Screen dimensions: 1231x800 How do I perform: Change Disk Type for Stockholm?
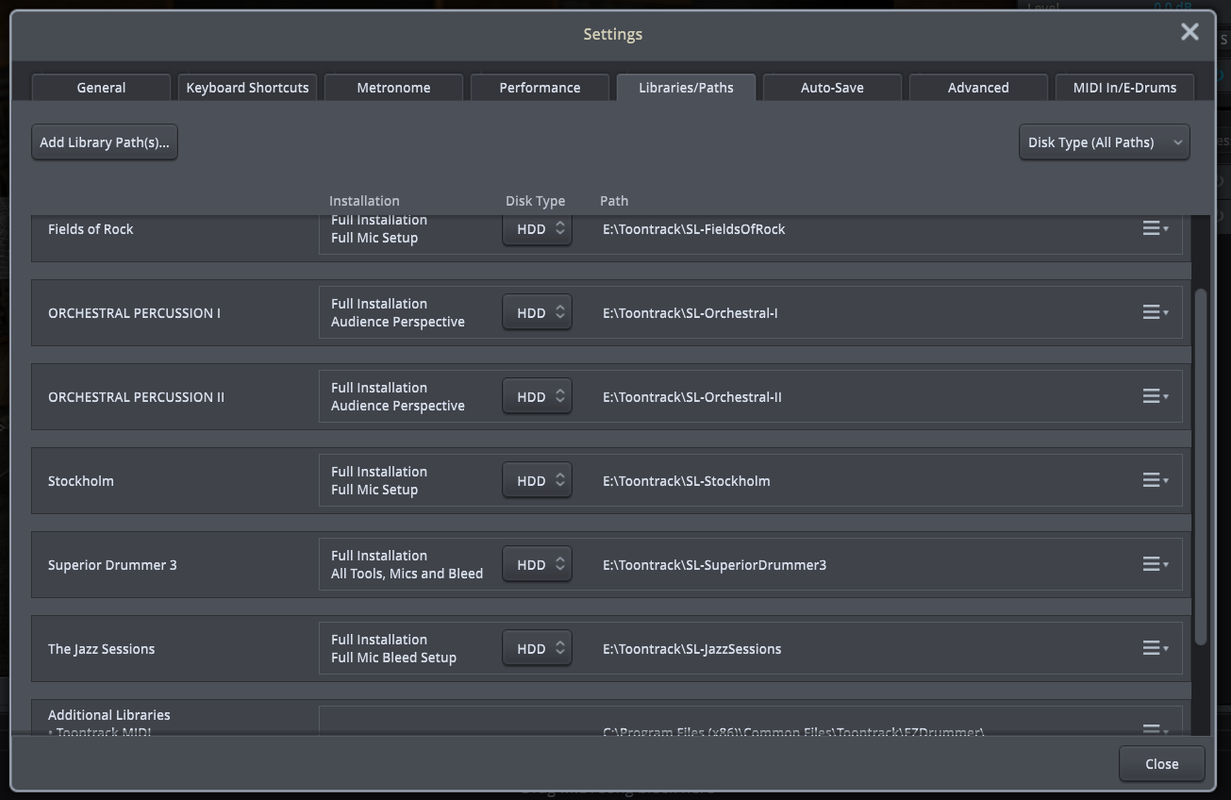click(x=537, y=481)
